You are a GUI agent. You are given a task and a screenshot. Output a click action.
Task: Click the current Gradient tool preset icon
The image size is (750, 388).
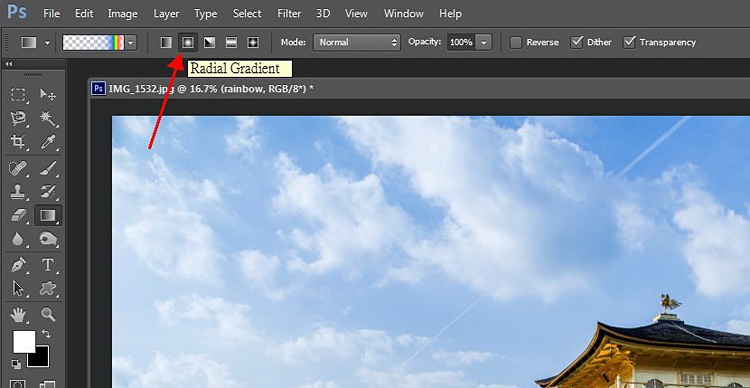29,43
